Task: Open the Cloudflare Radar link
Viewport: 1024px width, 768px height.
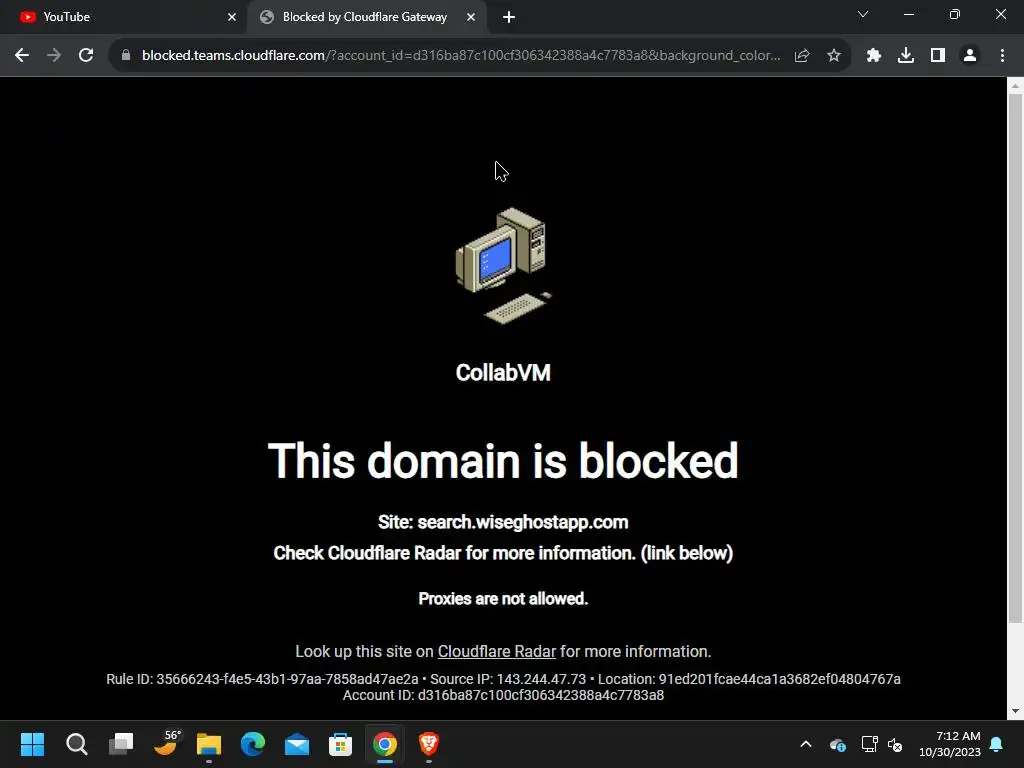Action: point(496,651)
